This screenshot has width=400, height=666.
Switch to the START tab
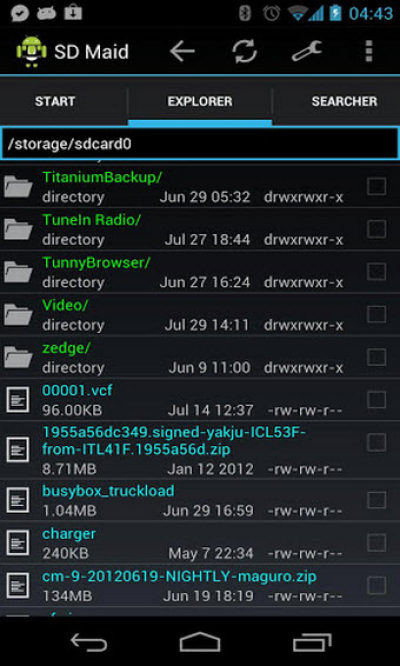pos(55,102)
